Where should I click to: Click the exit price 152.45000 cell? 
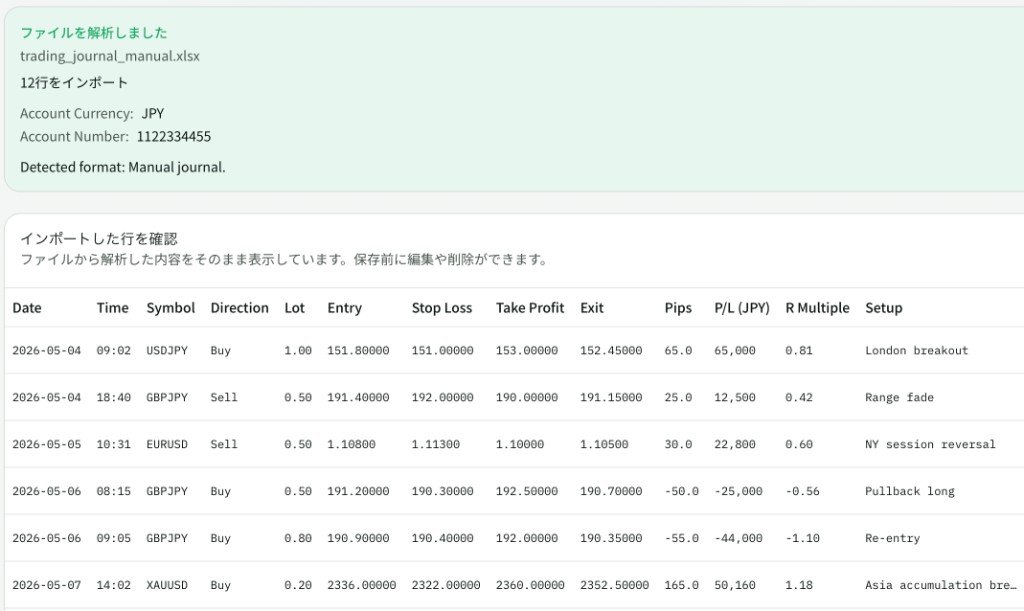click(611, 351)
